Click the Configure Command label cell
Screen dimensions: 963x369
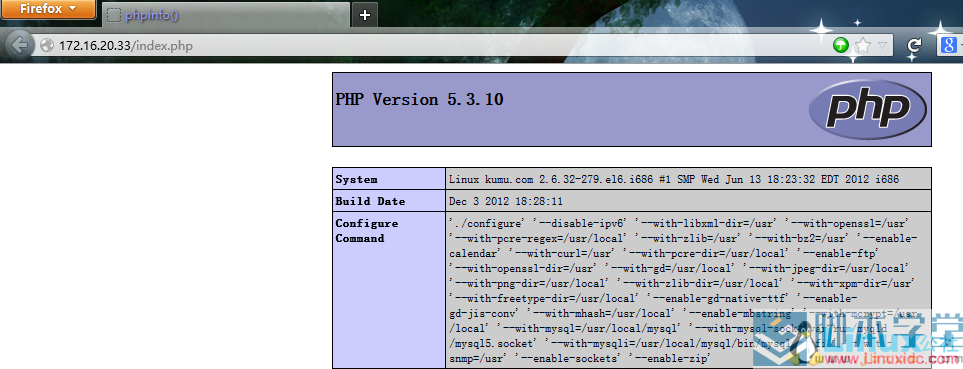[x=389, y=290]
